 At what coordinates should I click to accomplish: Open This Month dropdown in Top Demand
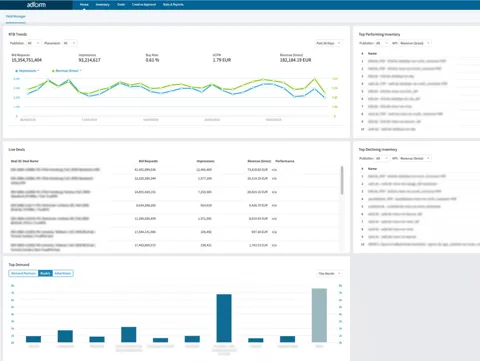(x=329, y=273)
